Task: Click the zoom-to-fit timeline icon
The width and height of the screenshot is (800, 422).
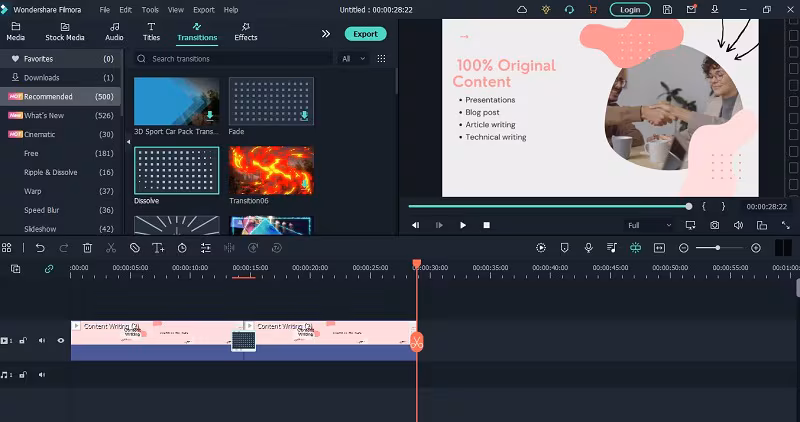Action: pos(659,248)
